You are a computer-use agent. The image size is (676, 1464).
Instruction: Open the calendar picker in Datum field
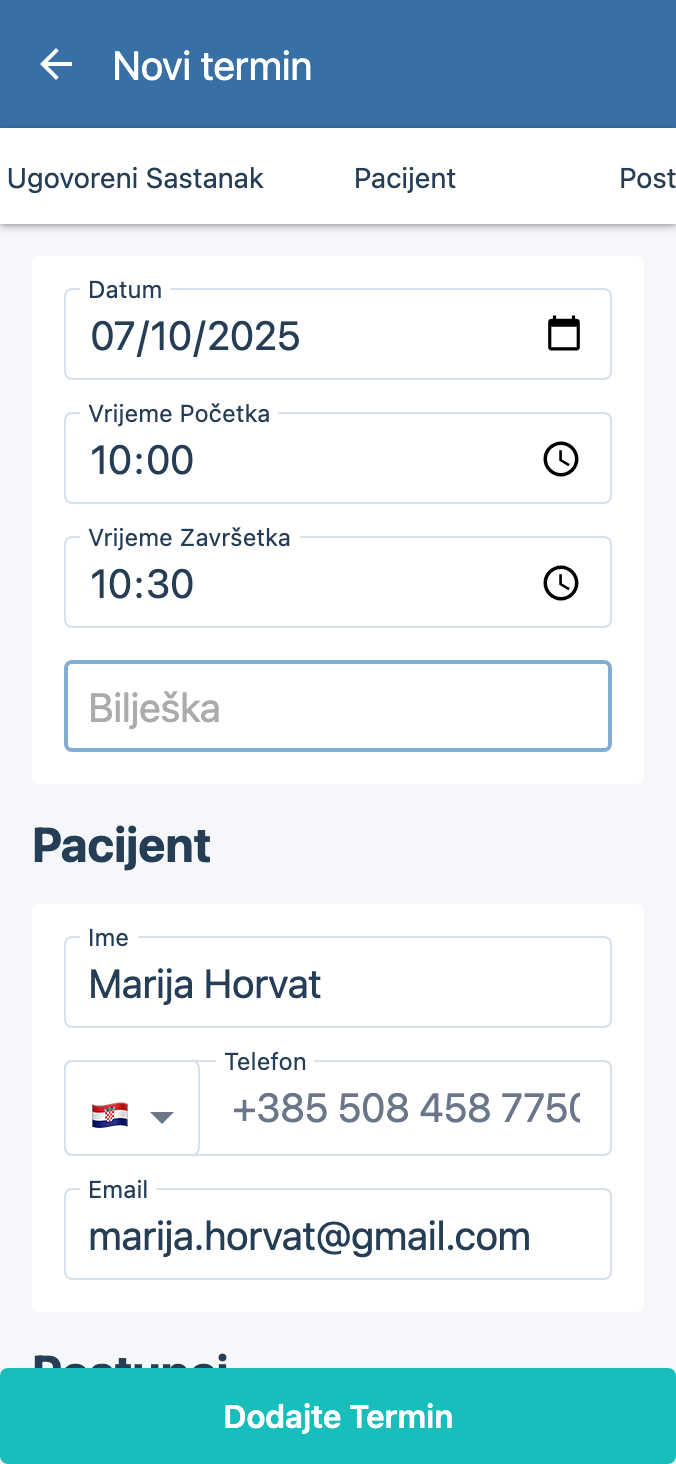564,334
